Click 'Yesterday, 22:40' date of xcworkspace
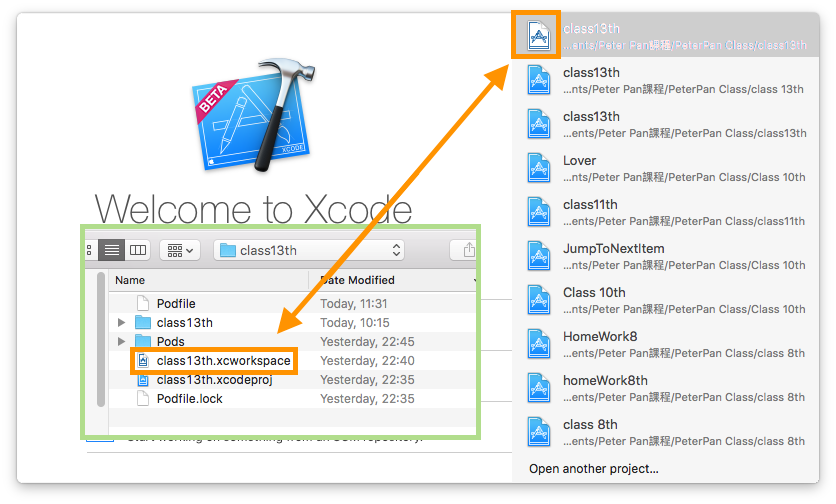The width and height of the screenshot is (836, 504). coord(367,361)
